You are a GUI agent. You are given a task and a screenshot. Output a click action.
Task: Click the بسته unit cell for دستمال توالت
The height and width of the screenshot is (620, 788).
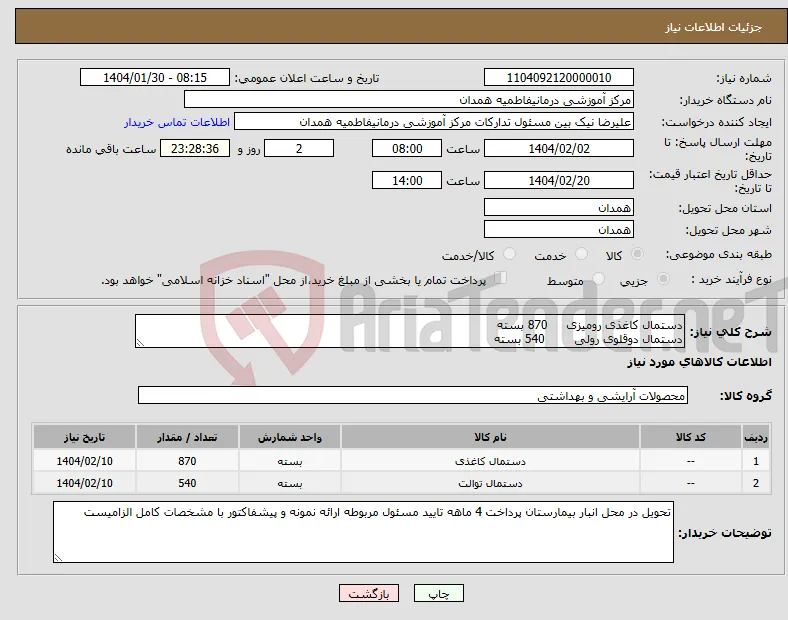click(x=290, y=483)
